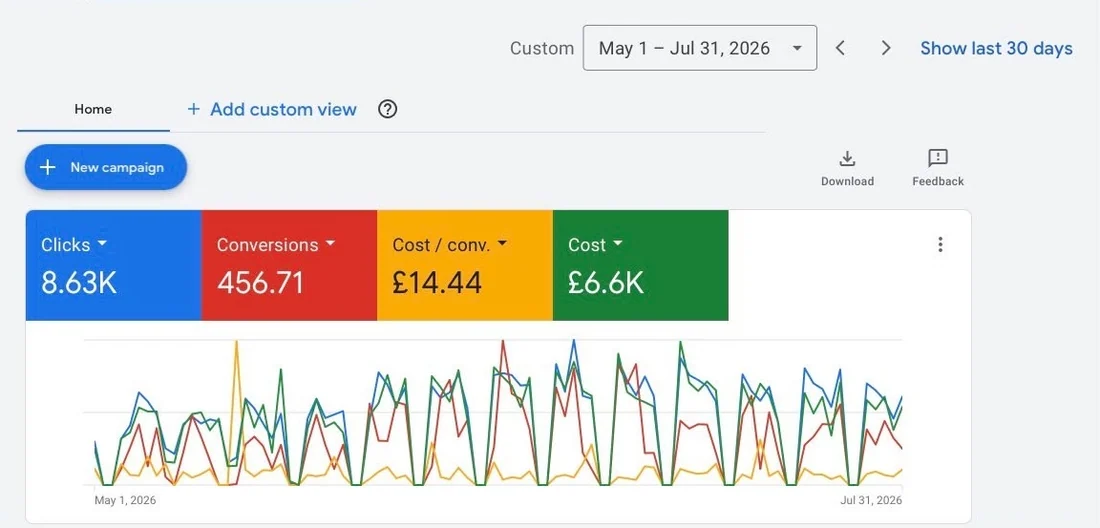Create a New campaign
The image size is (1100, 528).
[x=106, y=167]
